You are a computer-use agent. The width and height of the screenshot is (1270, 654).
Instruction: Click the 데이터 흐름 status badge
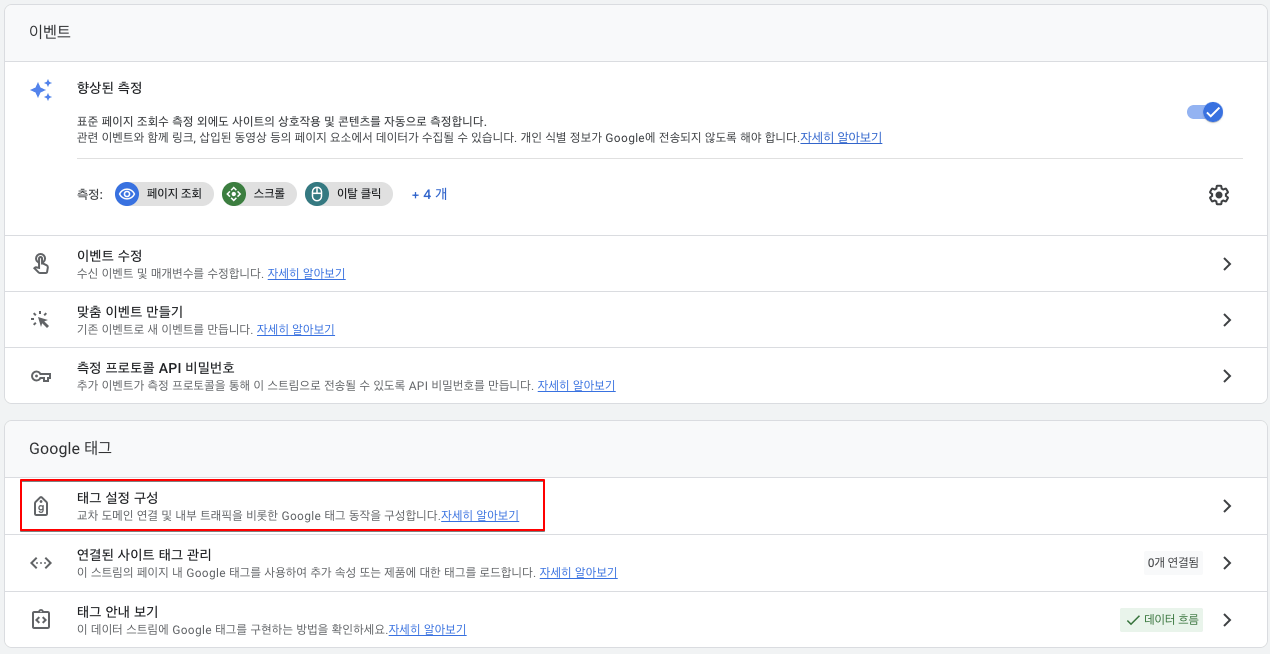pyautogui.click(x=1162, y=620)
